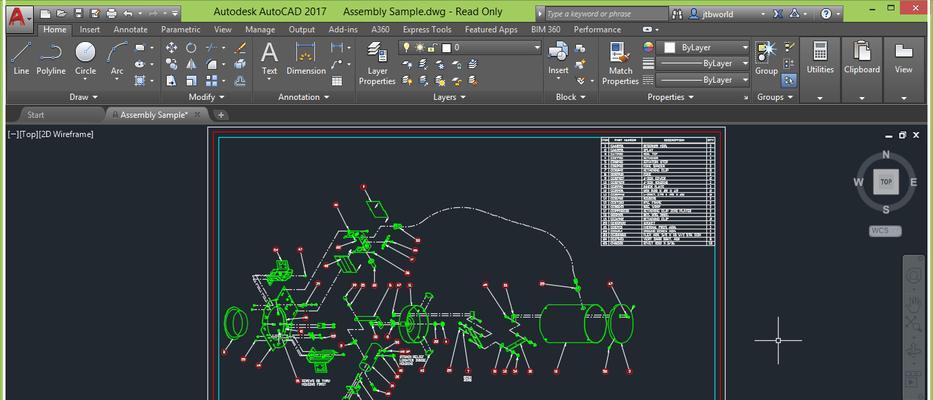933x400 pixels.
Task: Click the Plot print icon
Action: pos(112,13)
